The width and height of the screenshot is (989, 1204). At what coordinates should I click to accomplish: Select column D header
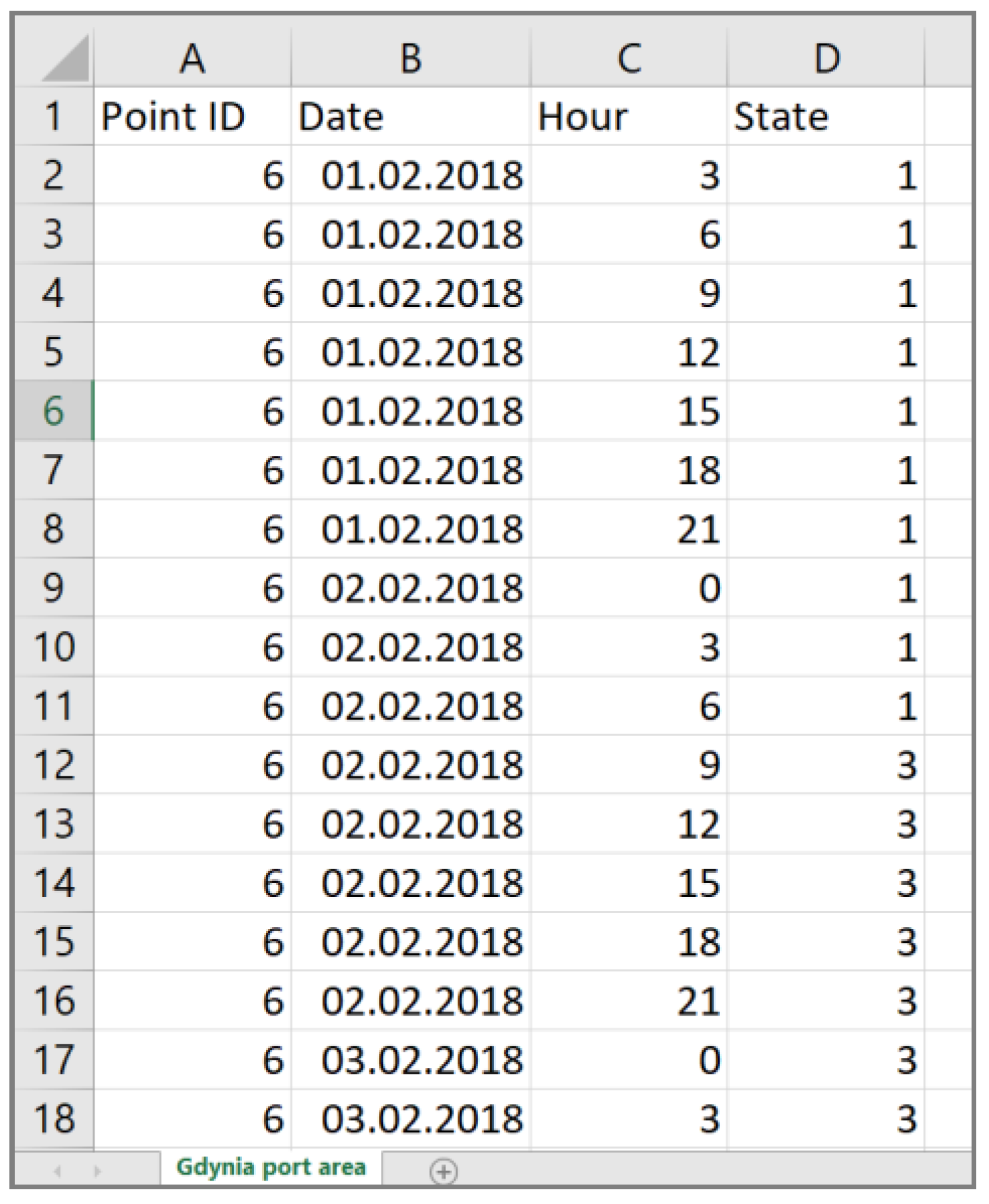coord(825,58)
